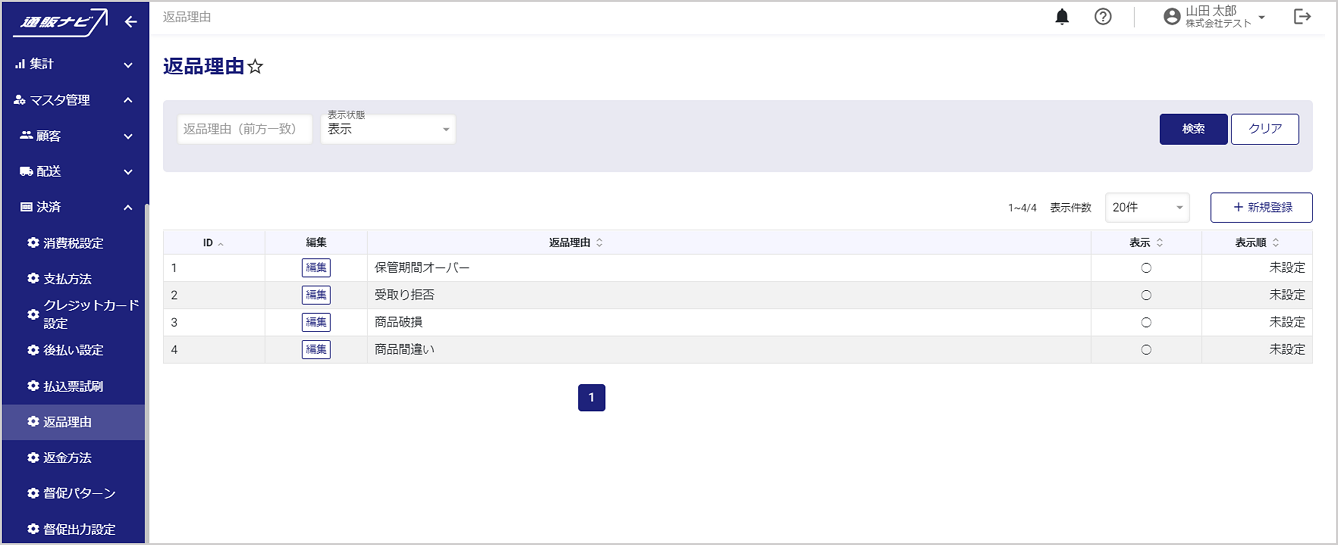
Task: Click the logout icon in header
Action: click(x=1302, y=17)
